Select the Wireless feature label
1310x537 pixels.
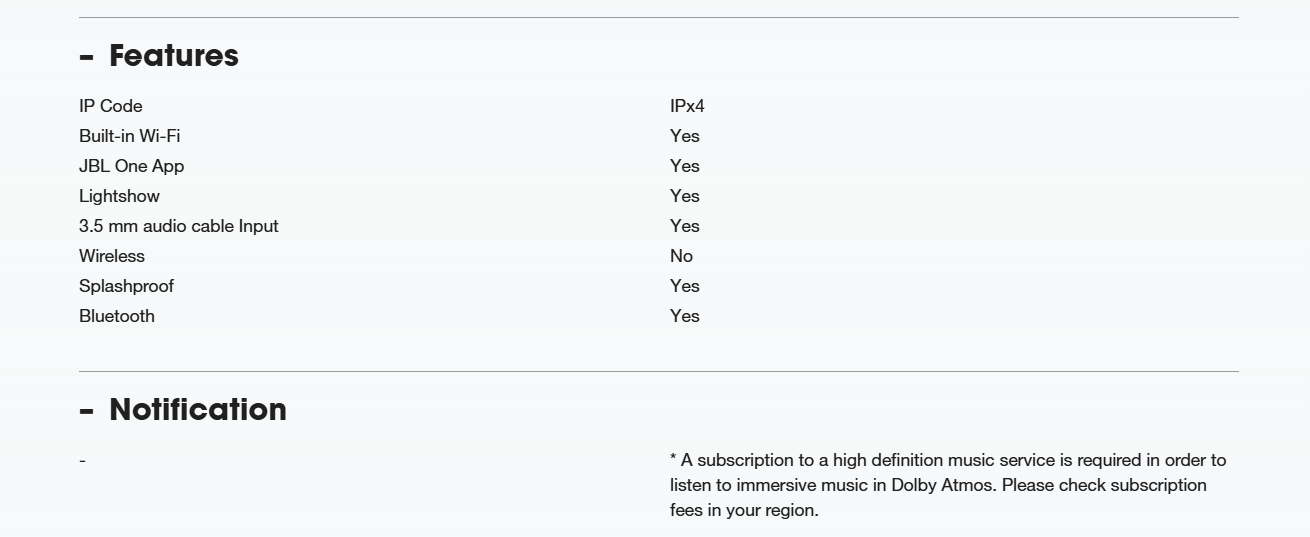coord(112,256)
